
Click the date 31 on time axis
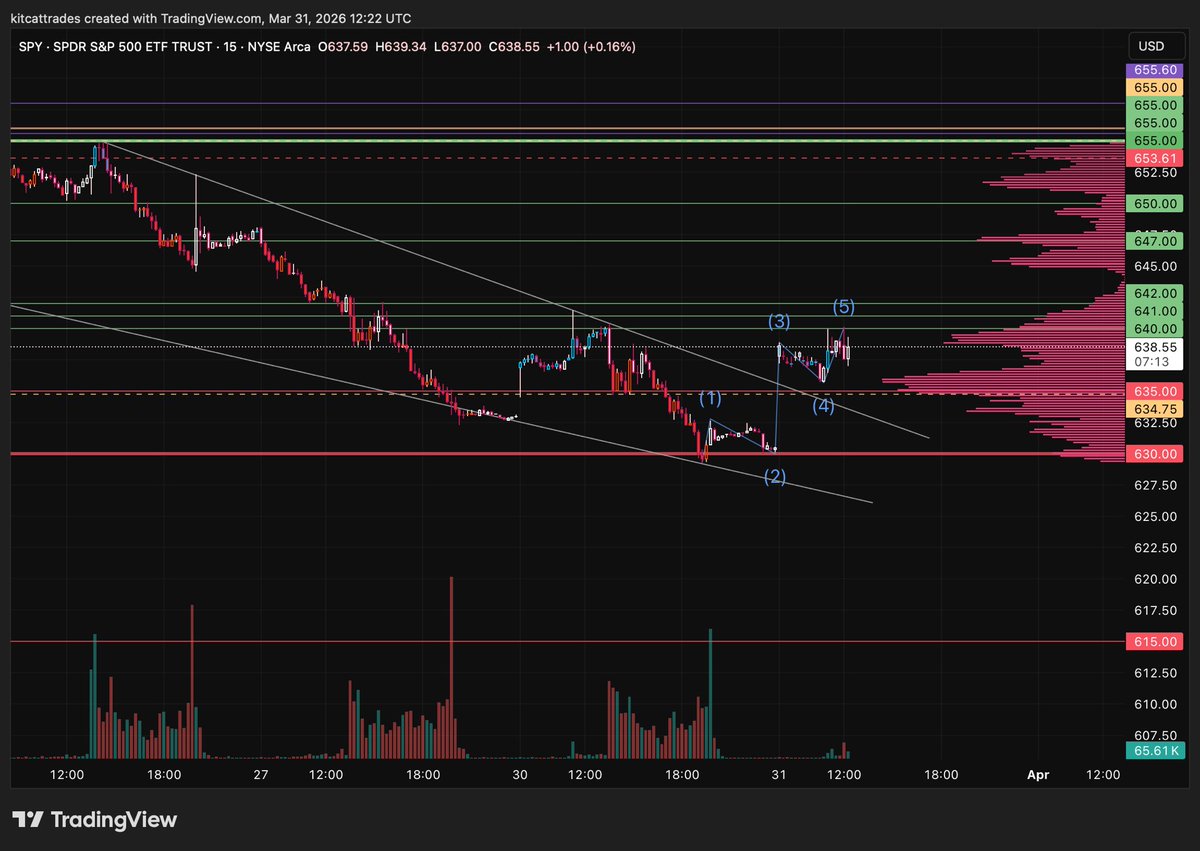[779, 775]
